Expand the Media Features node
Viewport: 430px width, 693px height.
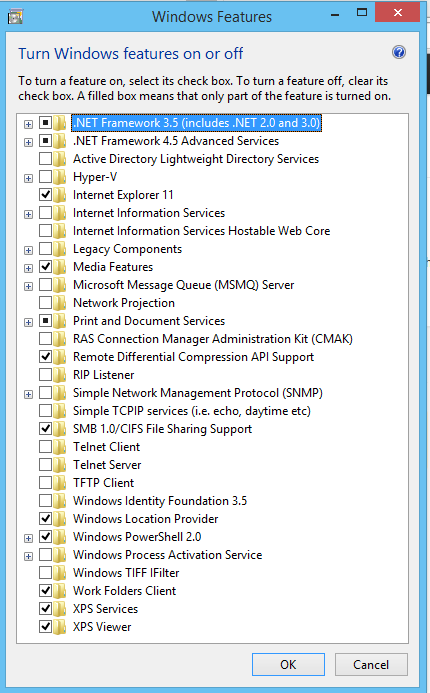click(28, 269)
